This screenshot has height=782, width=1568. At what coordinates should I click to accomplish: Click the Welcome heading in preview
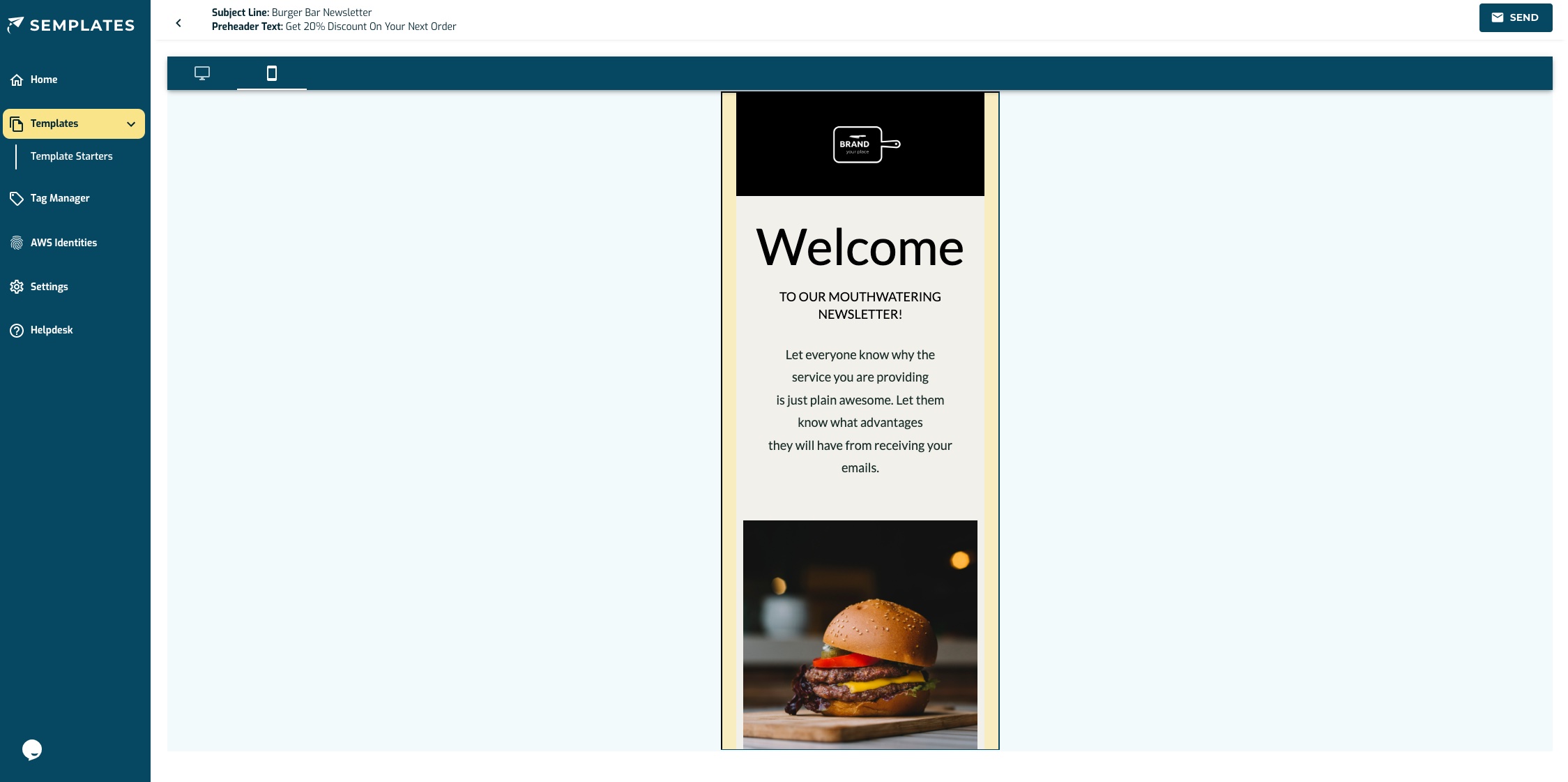click(x=860, y=248)
